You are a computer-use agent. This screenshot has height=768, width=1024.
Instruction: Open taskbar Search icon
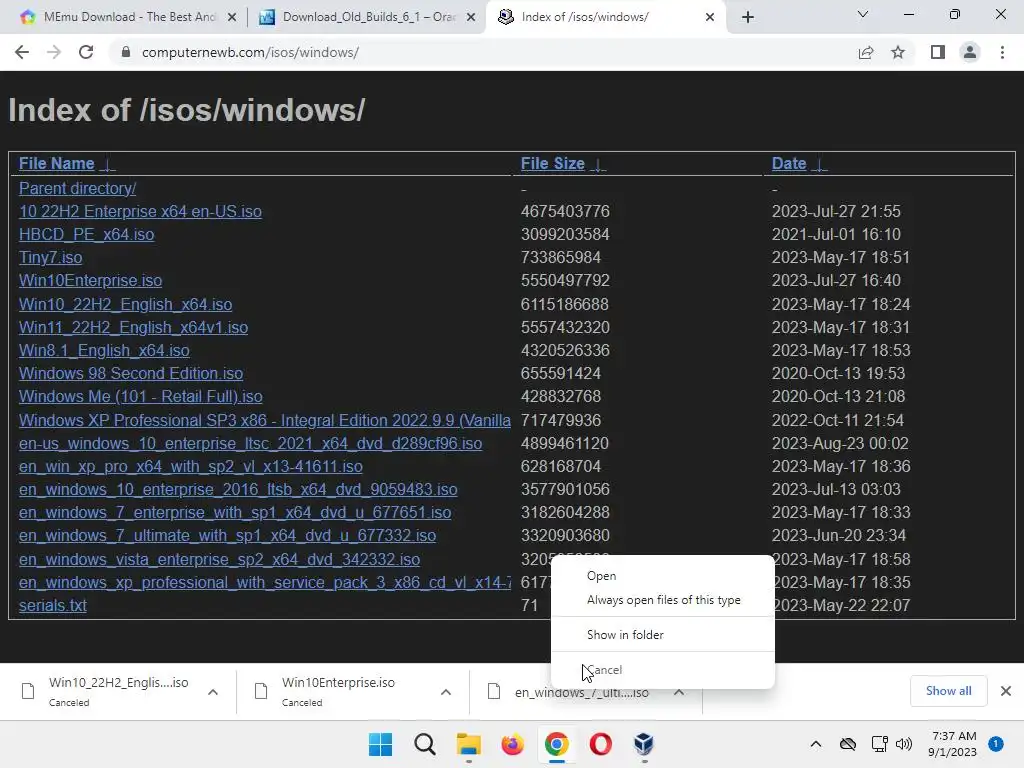pyautogui.click(x=424, y=744)
